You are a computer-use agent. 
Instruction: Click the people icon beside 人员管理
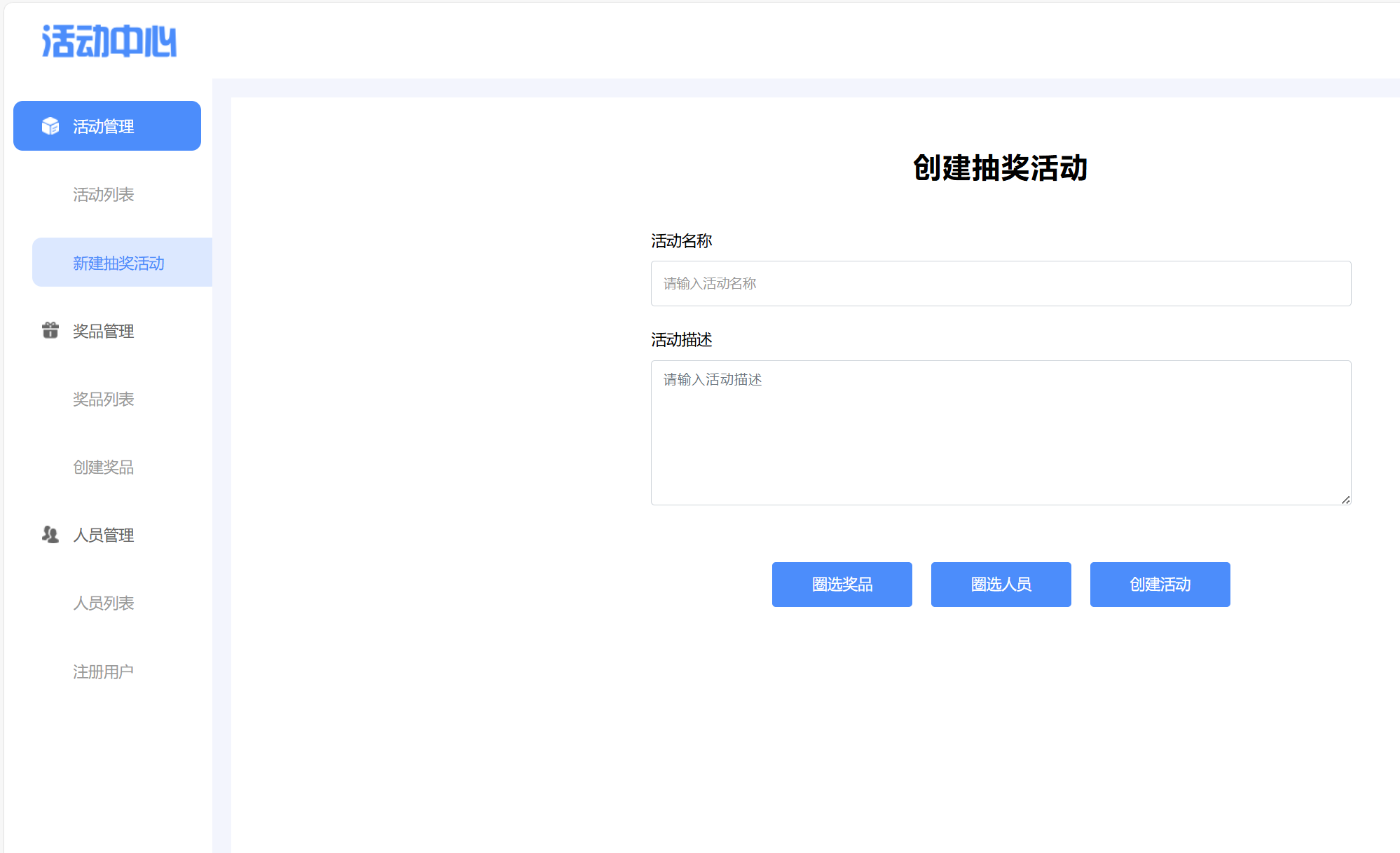[x=50, y=535]
